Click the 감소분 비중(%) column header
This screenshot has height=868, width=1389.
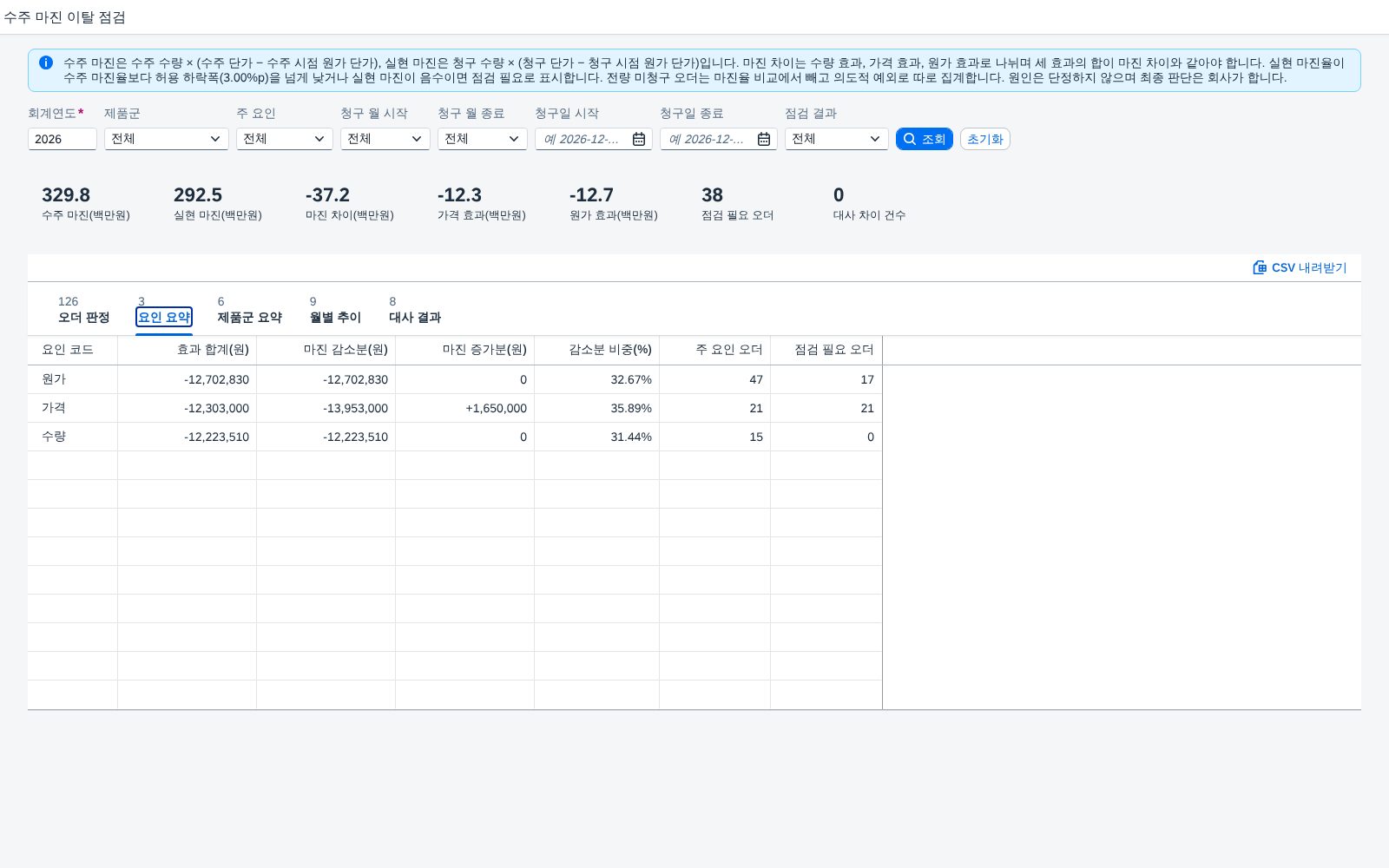pyautogui.click(x=597, y=350)
